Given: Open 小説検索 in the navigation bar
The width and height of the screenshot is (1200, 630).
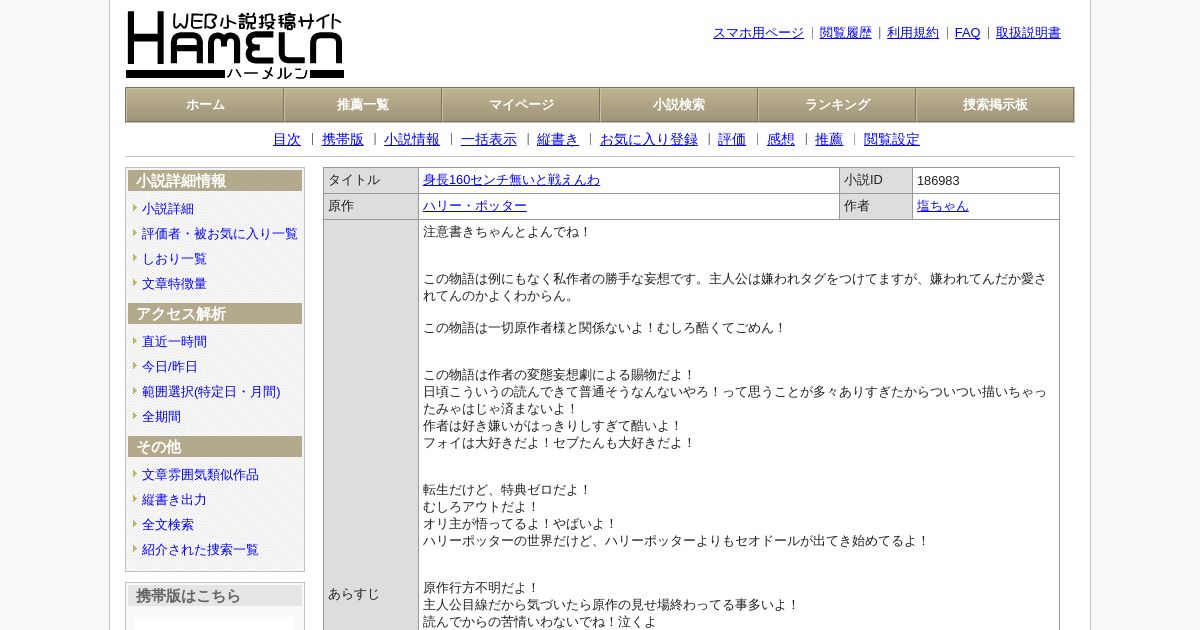Looking at the screenshot, I should pos(679,105).
